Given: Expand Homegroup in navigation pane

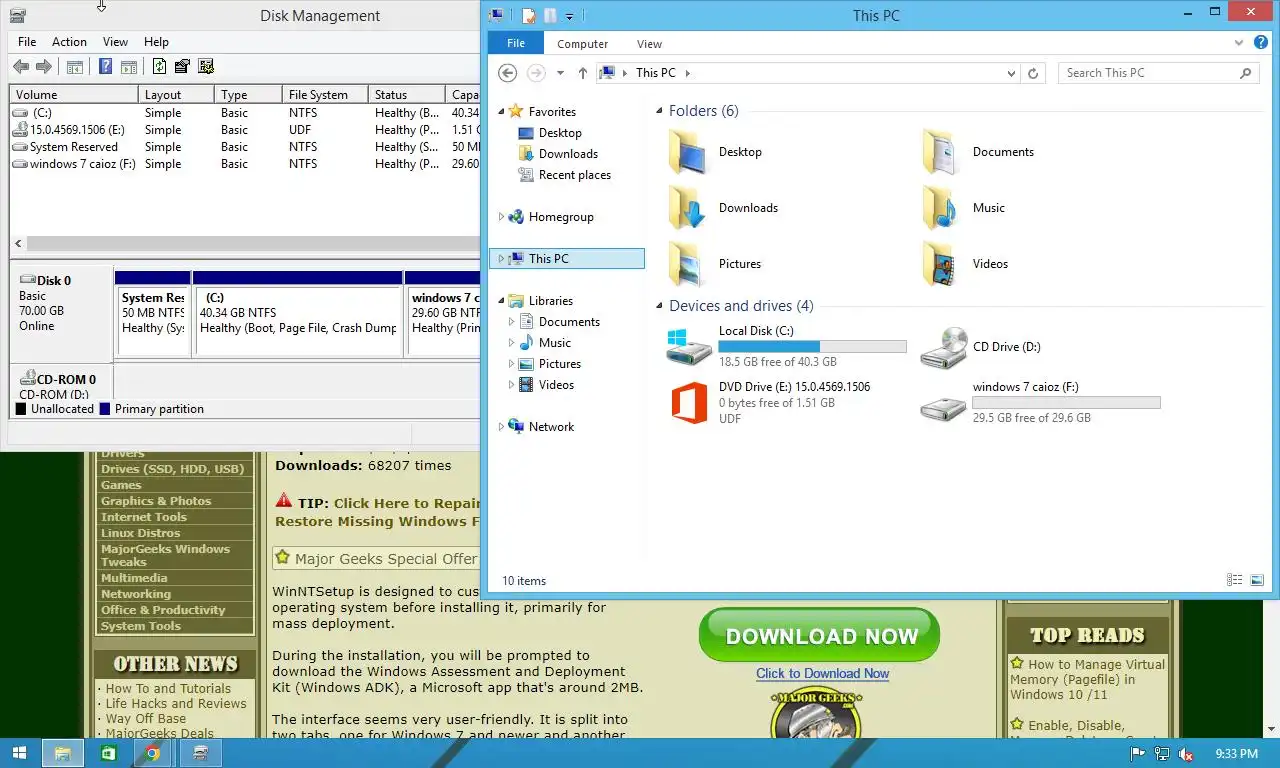Looking at the screenshot, I should 501,217.
